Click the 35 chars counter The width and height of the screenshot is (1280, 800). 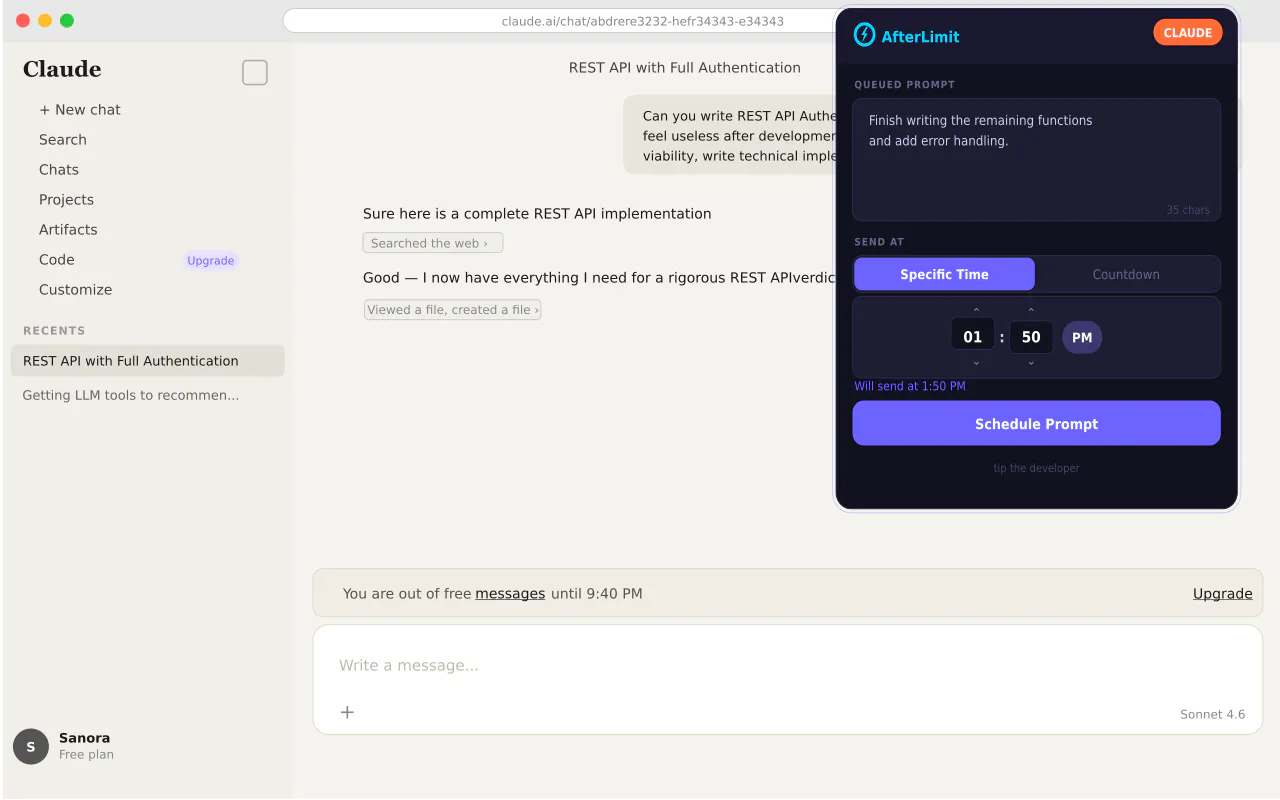coord(1188,210)
